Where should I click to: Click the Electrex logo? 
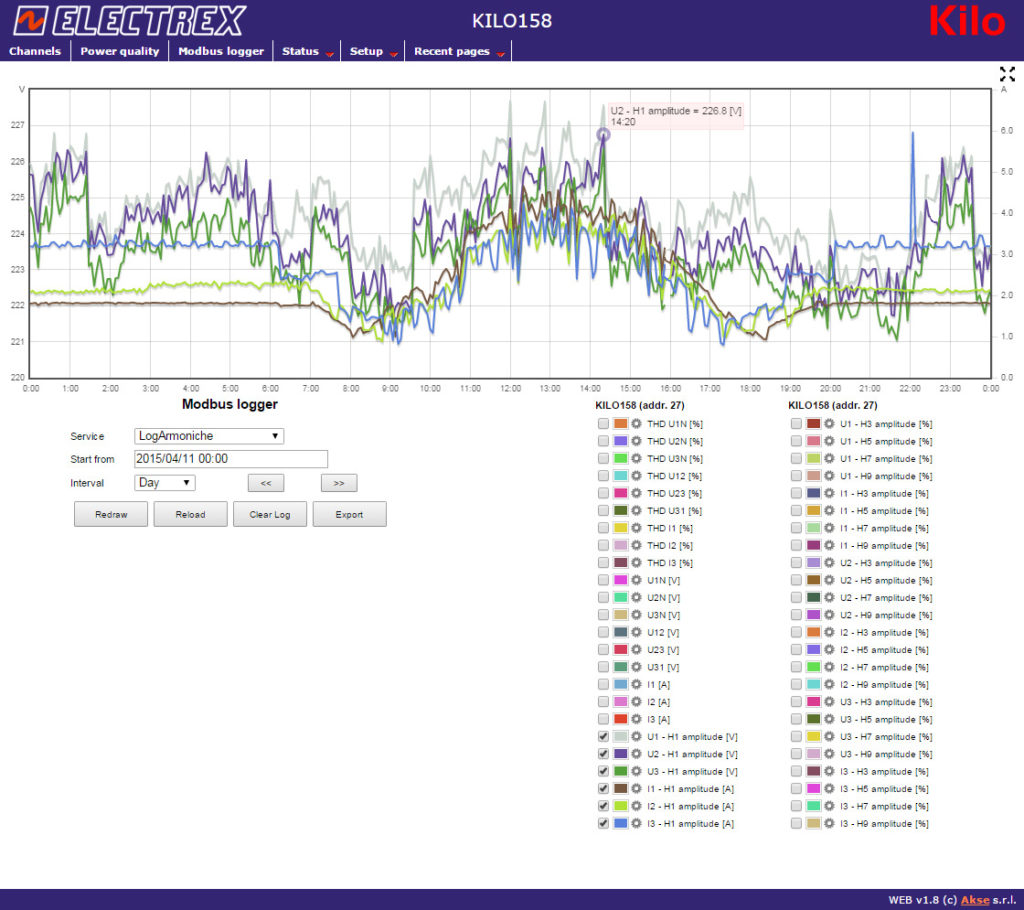130,20
